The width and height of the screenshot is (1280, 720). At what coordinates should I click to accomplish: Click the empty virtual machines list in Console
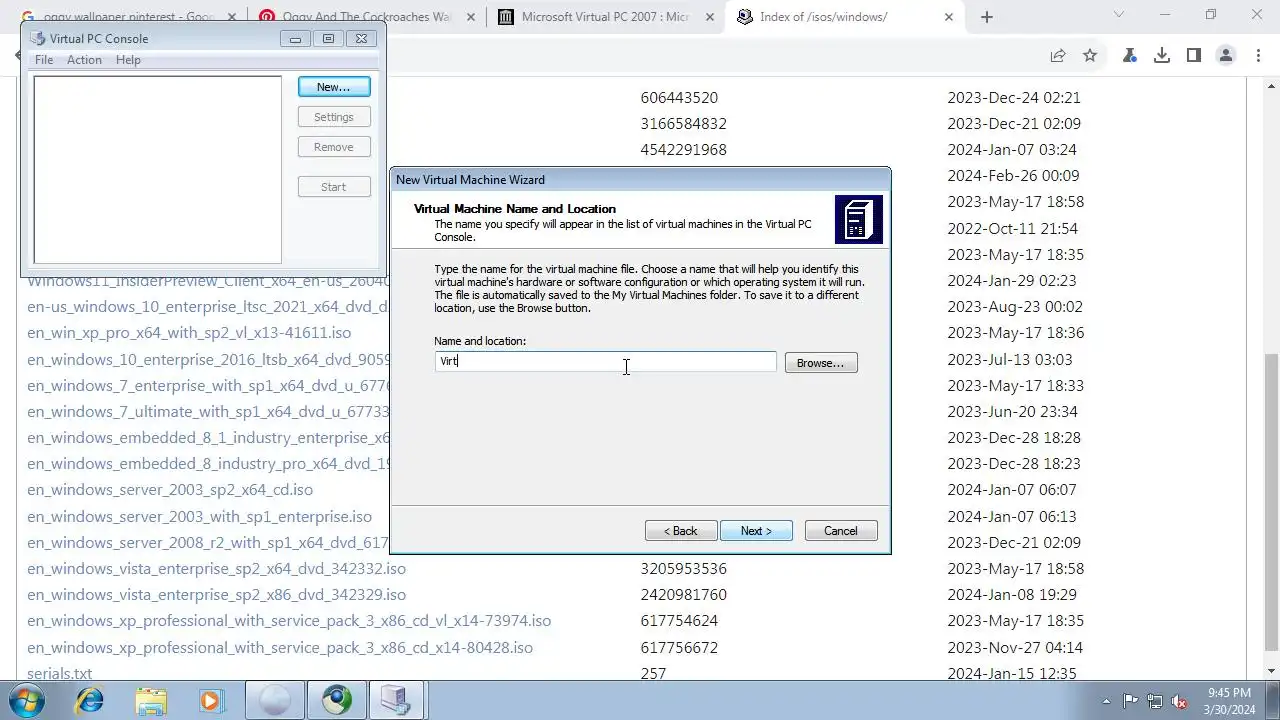click(158, 169)
